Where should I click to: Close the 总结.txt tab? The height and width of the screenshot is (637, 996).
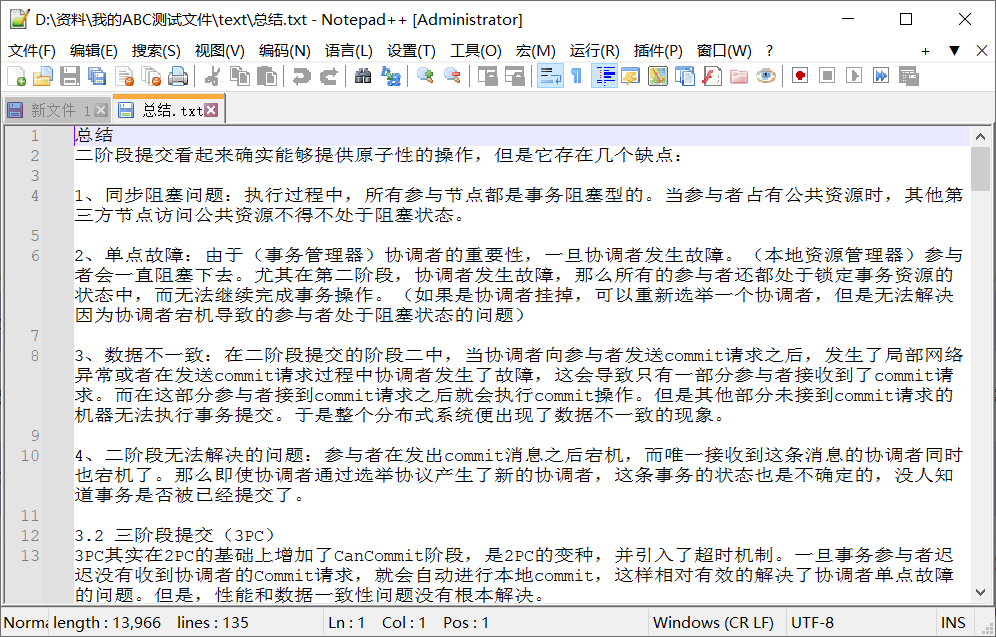211,111
